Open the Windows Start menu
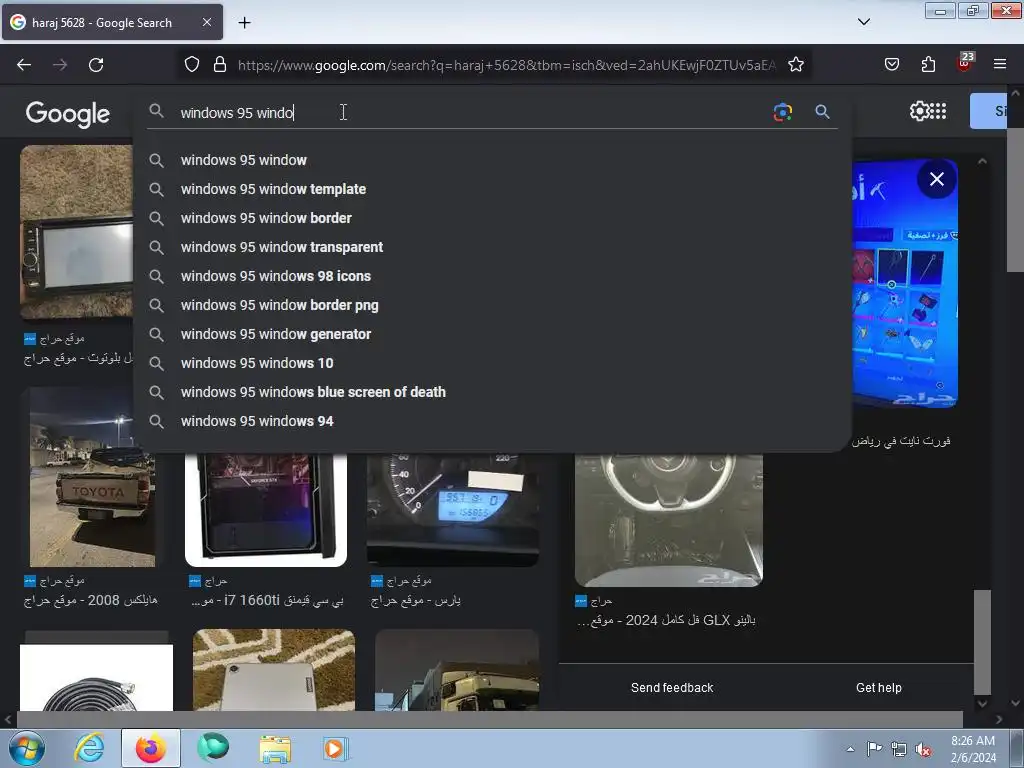This screenshot has height=768, width=1024. coord(27,748)
